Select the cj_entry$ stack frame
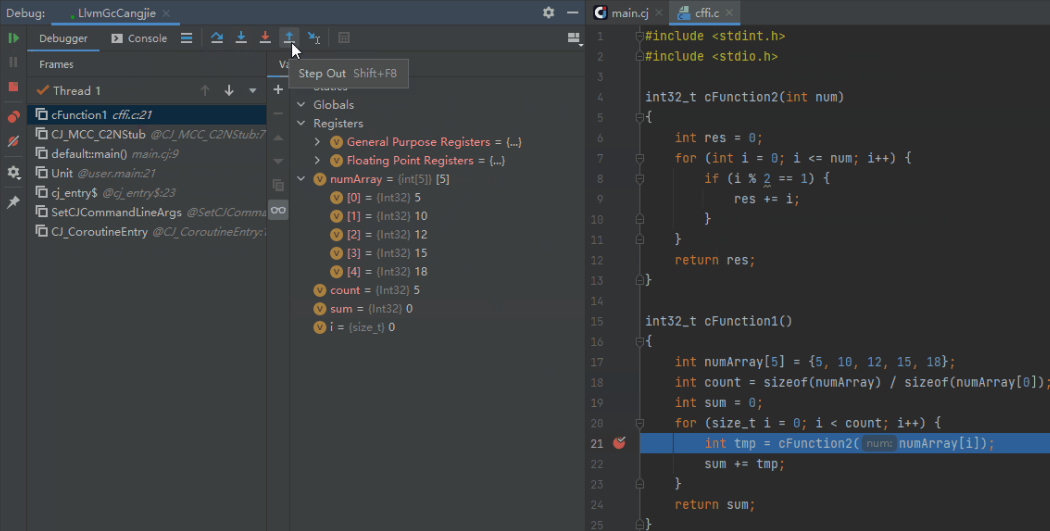The image size is (1050, 531). click(74, 192)
